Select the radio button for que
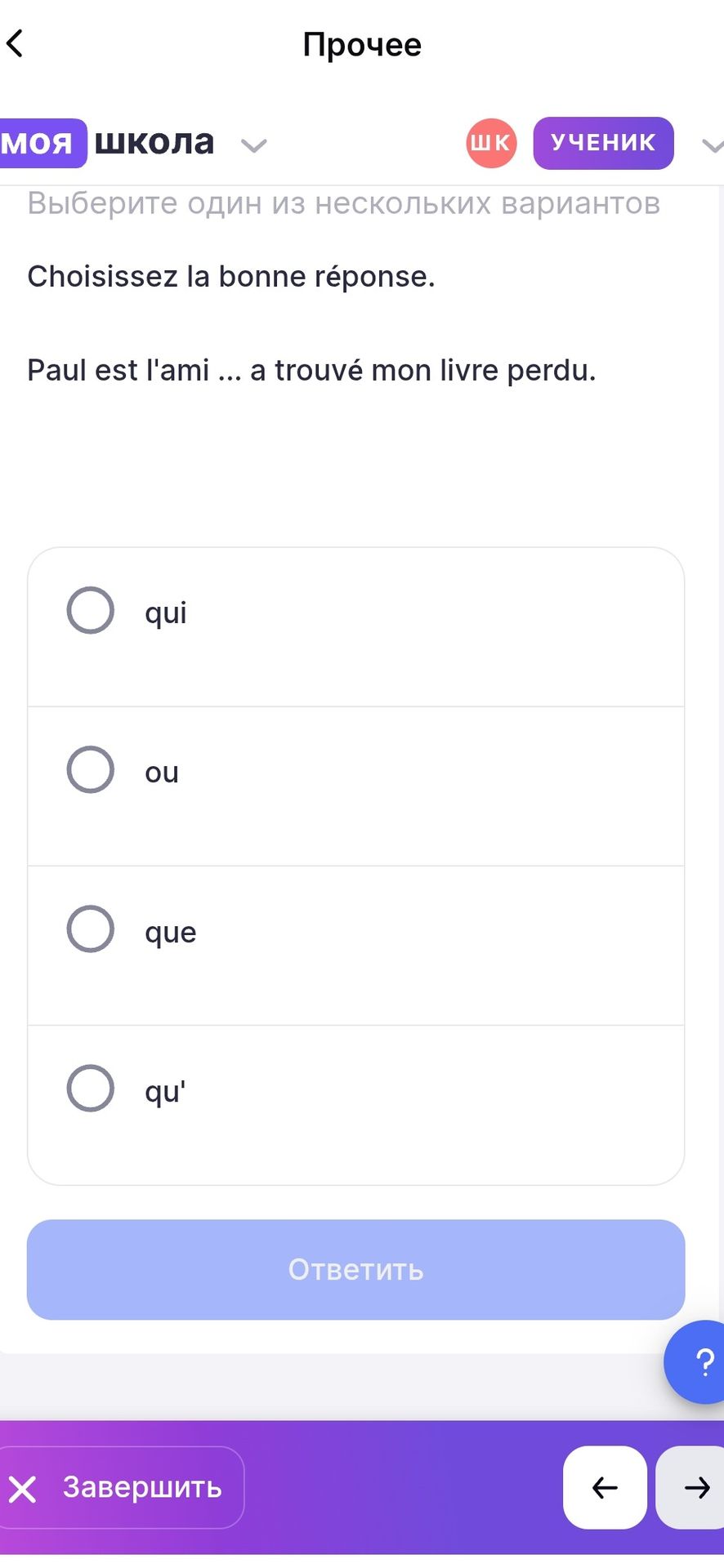The image size is (724, 1568). click(90, 929)
